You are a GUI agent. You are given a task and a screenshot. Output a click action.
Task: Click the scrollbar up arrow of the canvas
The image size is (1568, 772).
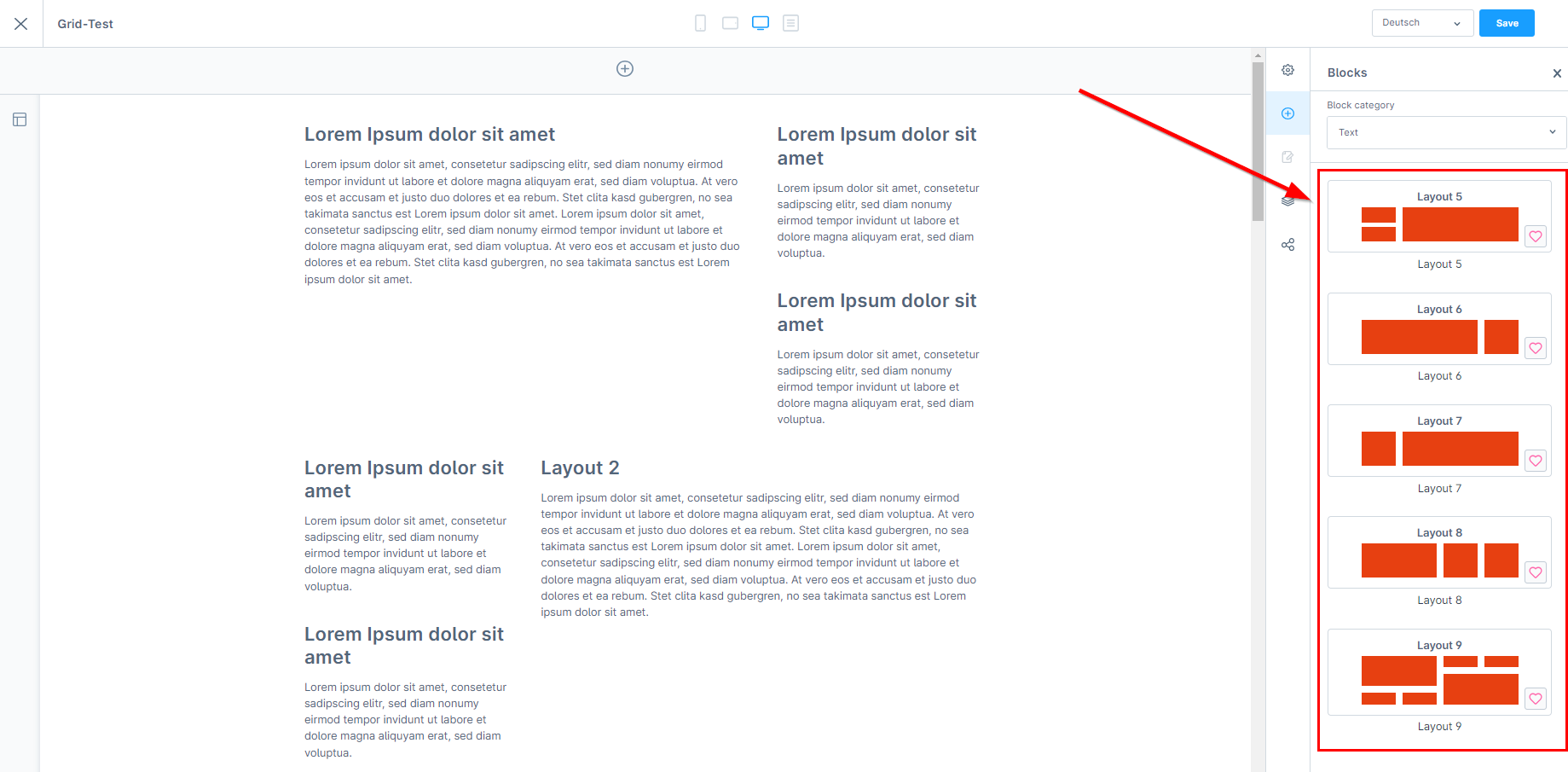pyautogui.click(x=1258, y=55)
